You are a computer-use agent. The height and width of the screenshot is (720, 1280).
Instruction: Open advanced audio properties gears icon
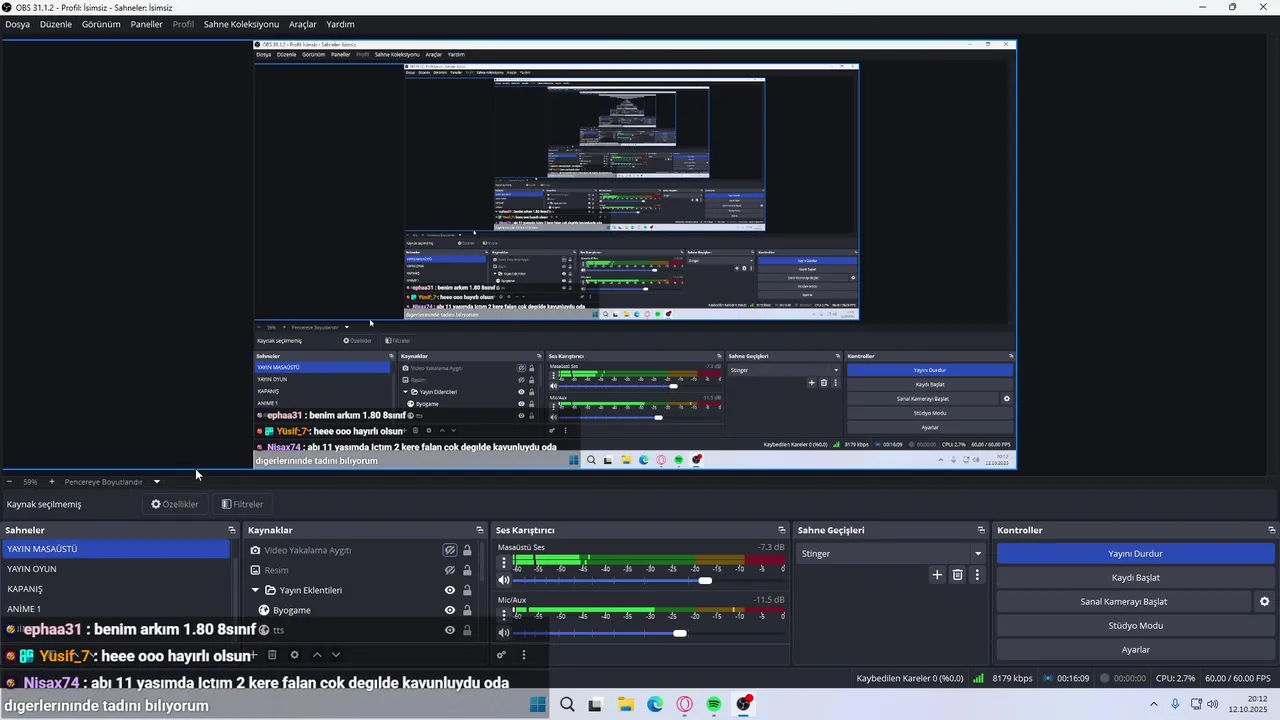(x=502, y=655)
